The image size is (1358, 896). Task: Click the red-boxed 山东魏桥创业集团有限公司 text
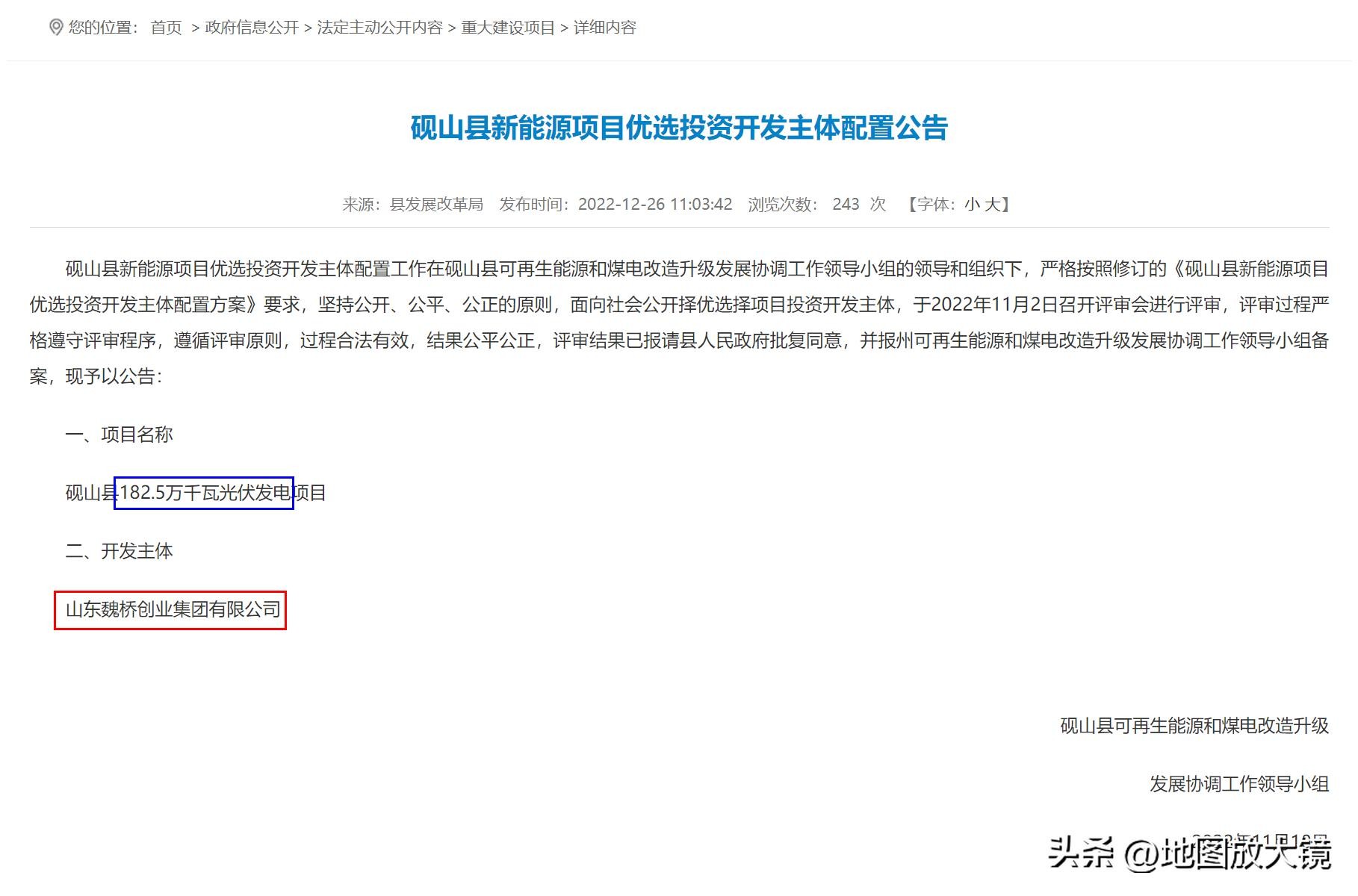(171, 610)
